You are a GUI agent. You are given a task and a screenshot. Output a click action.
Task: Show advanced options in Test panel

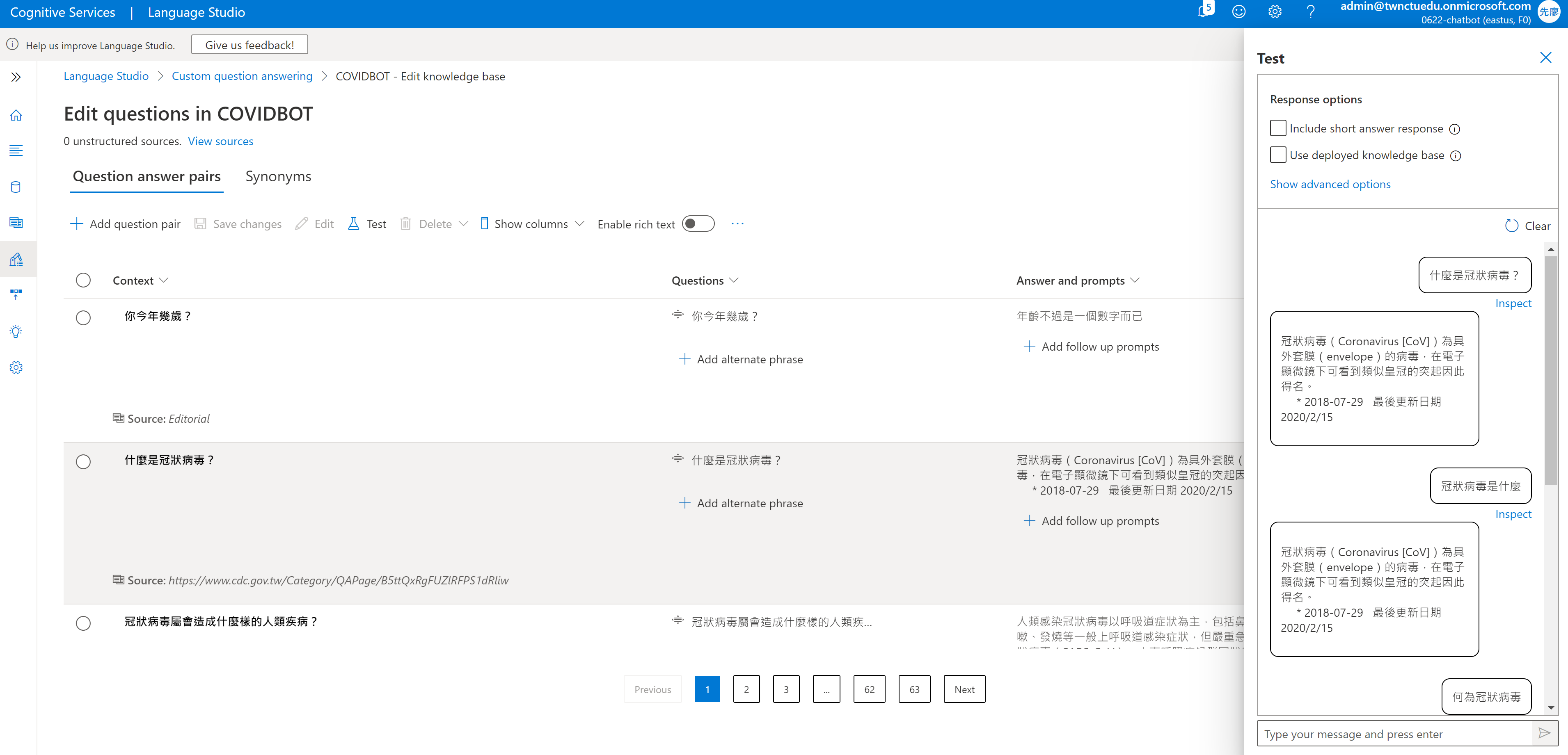click(x=1330, y=184)
